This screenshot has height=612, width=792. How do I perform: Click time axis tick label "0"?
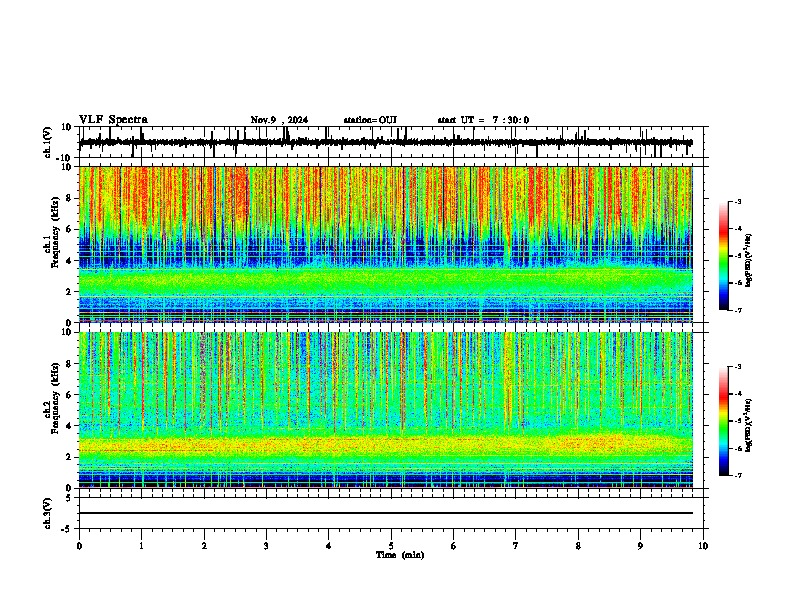pyautogui.click(x=79, y=546)
